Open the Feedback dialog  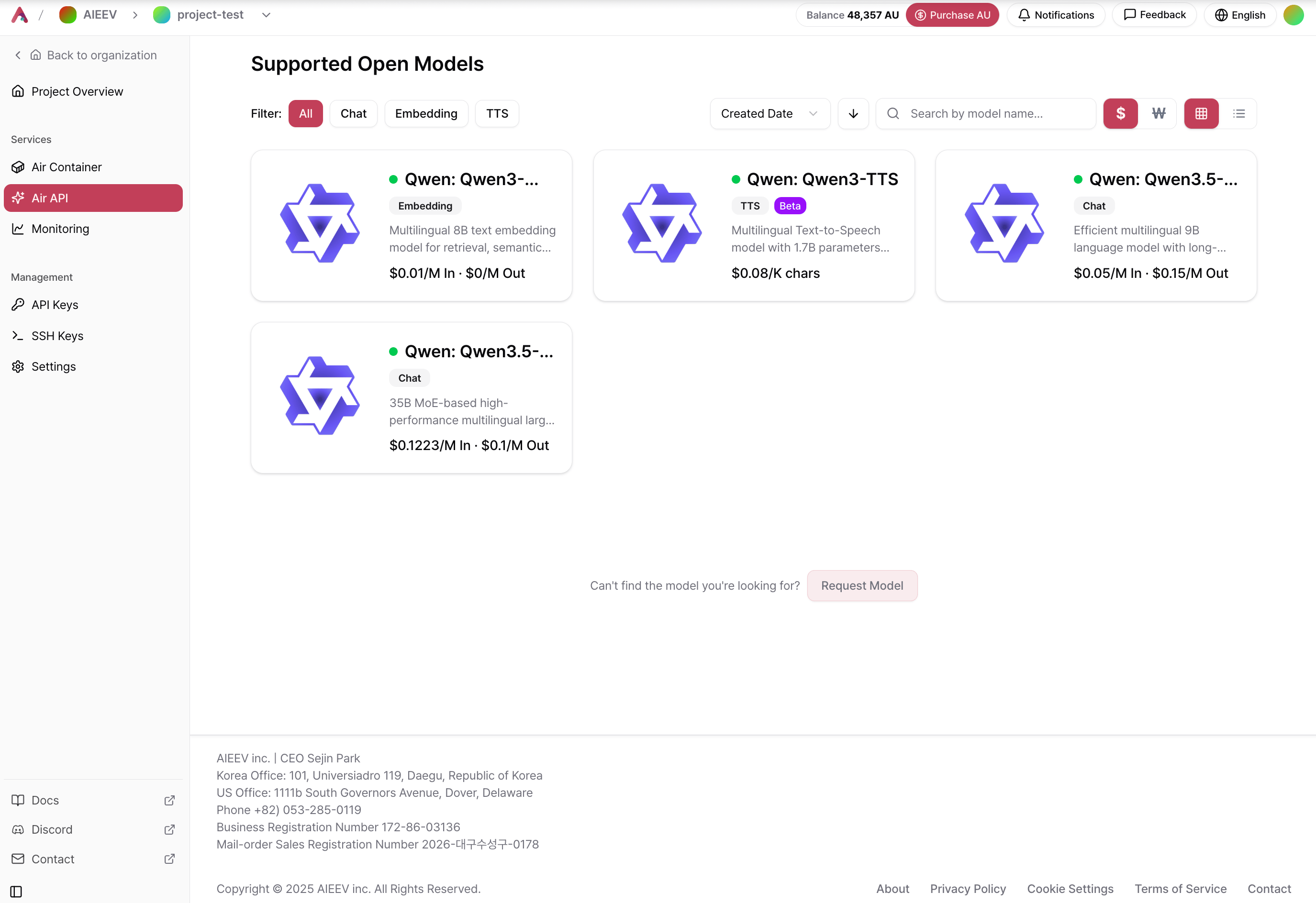[1154, 15]
